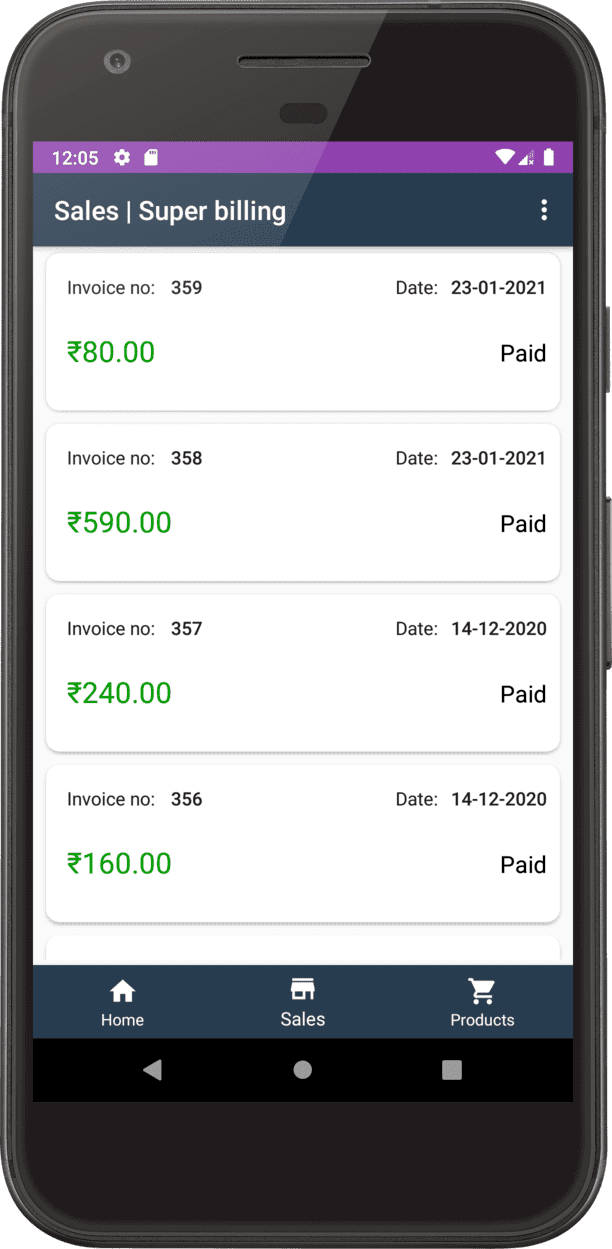
Task: Open invoice number 359
Action: [x=303, y=332]
